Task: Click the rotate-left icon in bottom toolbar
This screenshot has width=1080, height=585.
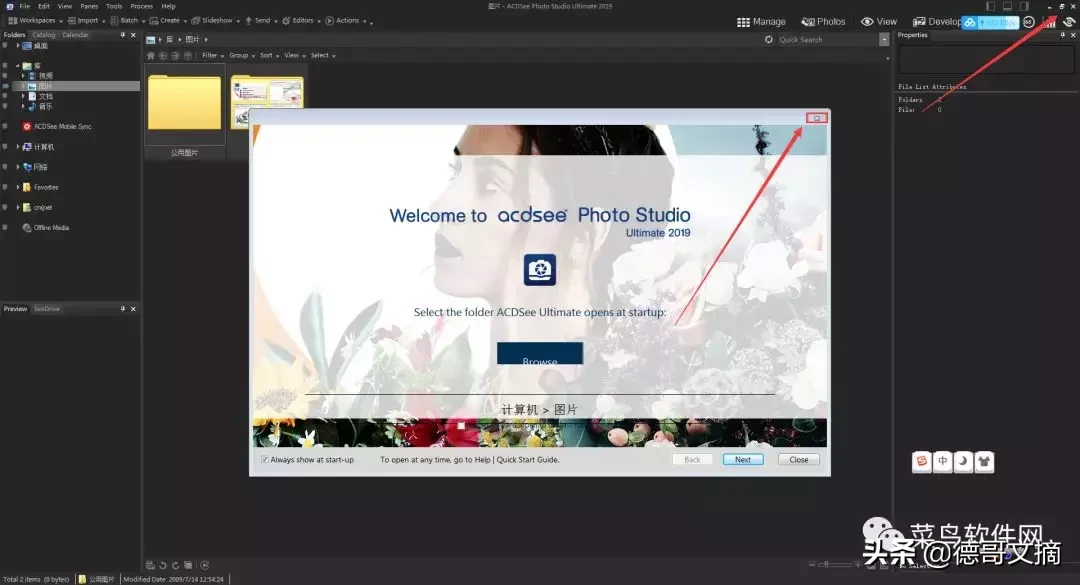Action: click(163, 565)
